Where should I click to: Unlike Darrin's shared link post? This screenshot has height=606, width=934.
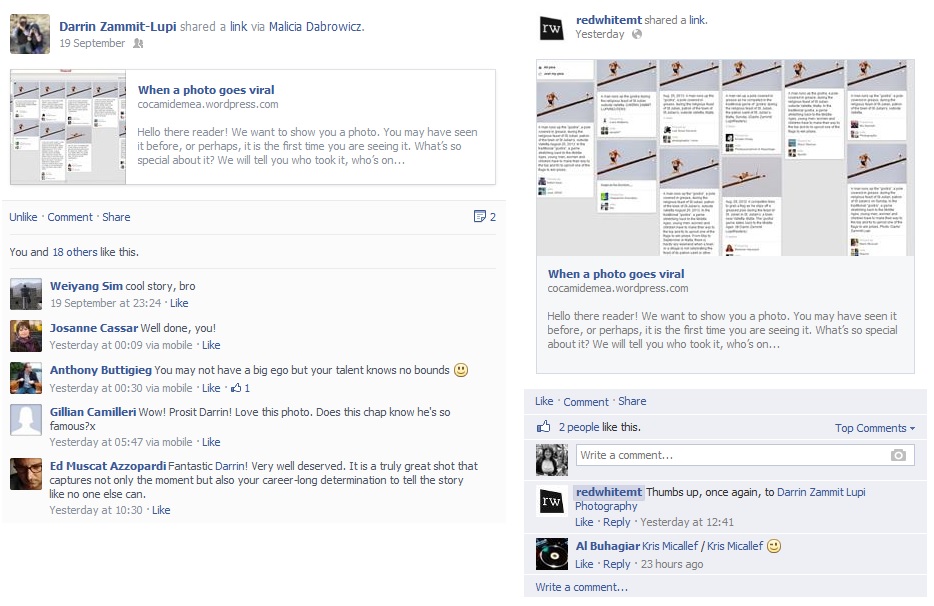(x=23, y=217)
